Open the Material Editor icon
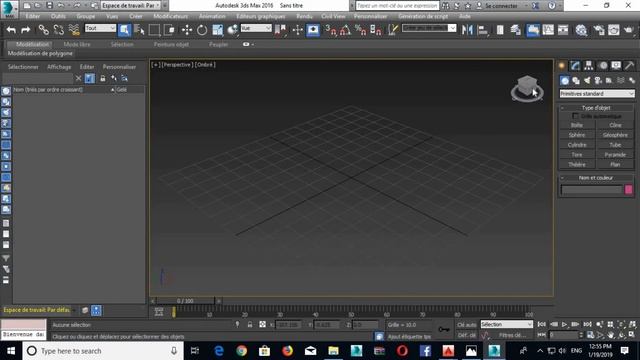This screenshot has width=640, height=360. [581, 30]
